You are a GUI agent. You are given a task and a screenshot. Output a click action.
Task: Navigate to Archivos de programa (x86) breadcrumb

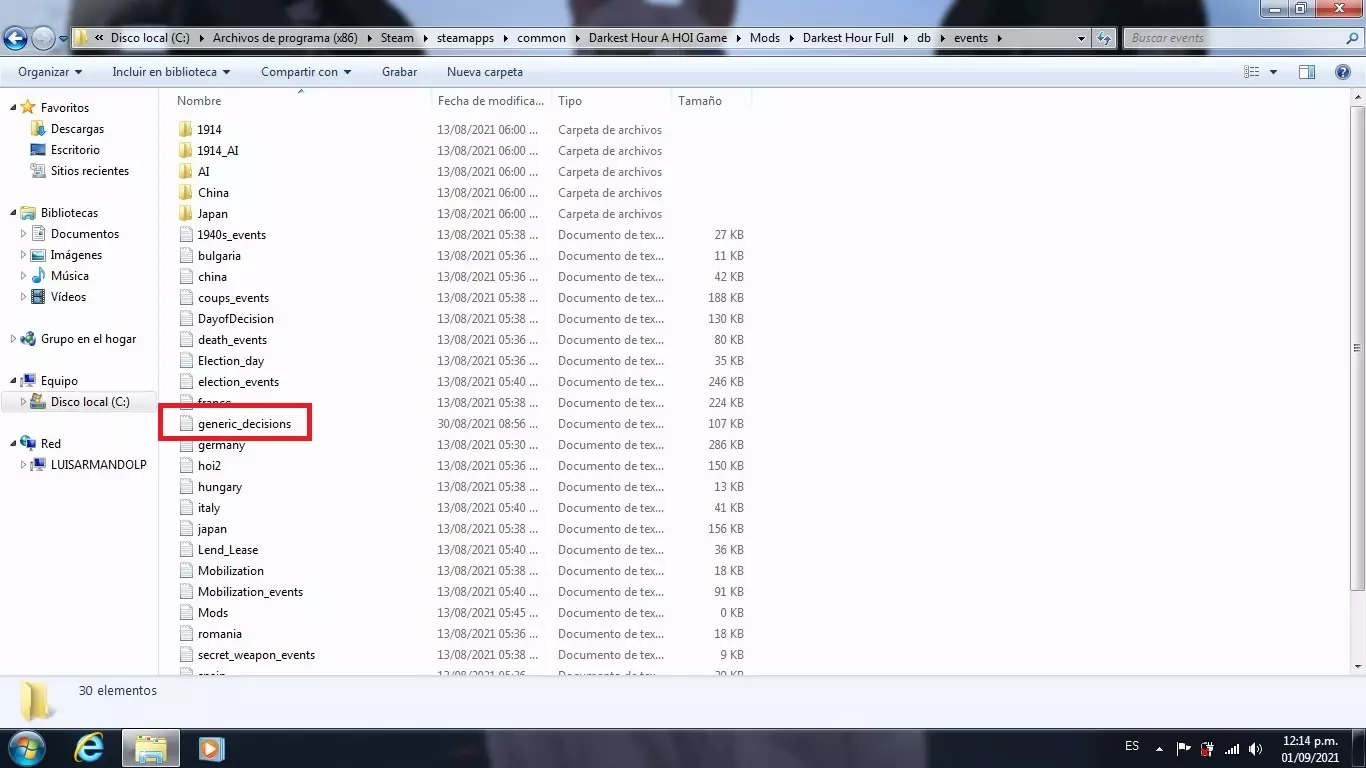tap(285, 38)
